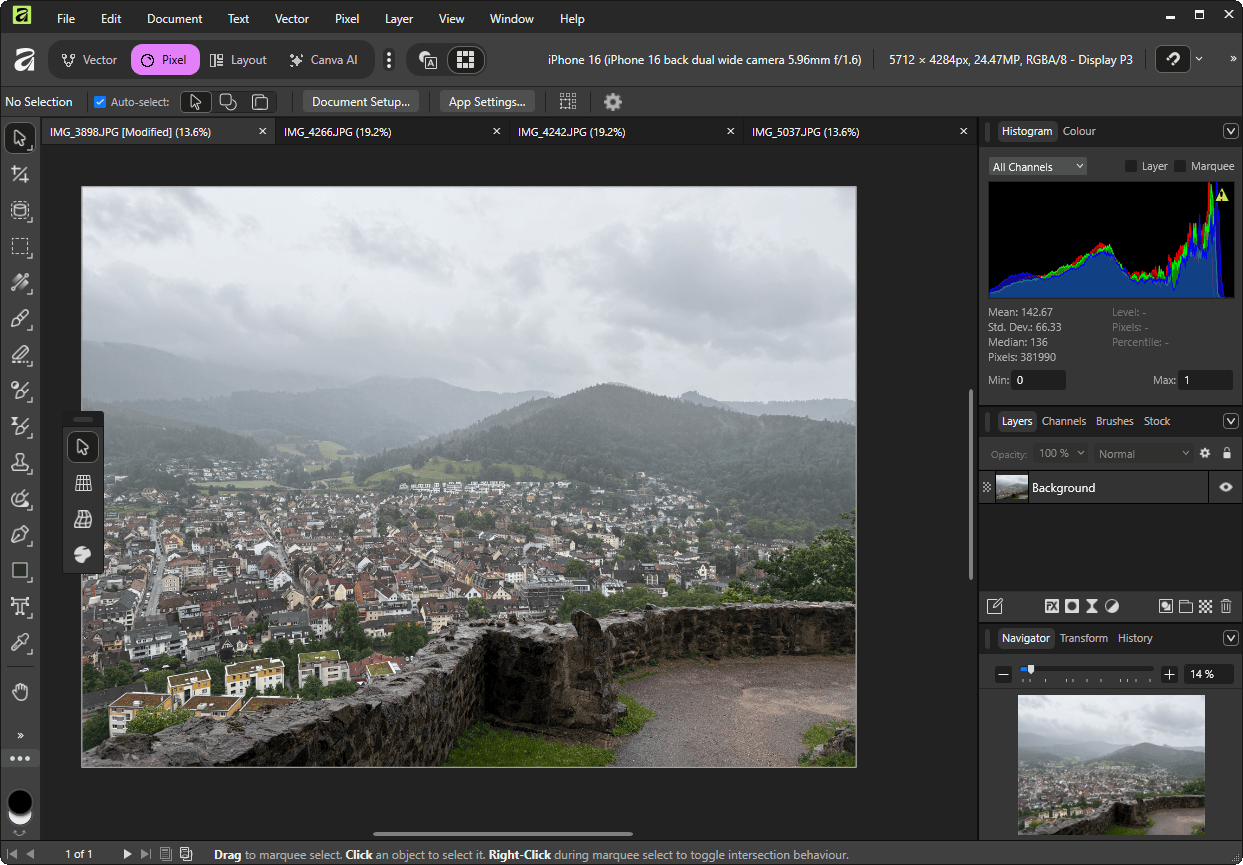Select the Crop tool in the left toolbar
Screen dimensions: 1243x865
tap(20, 175)
